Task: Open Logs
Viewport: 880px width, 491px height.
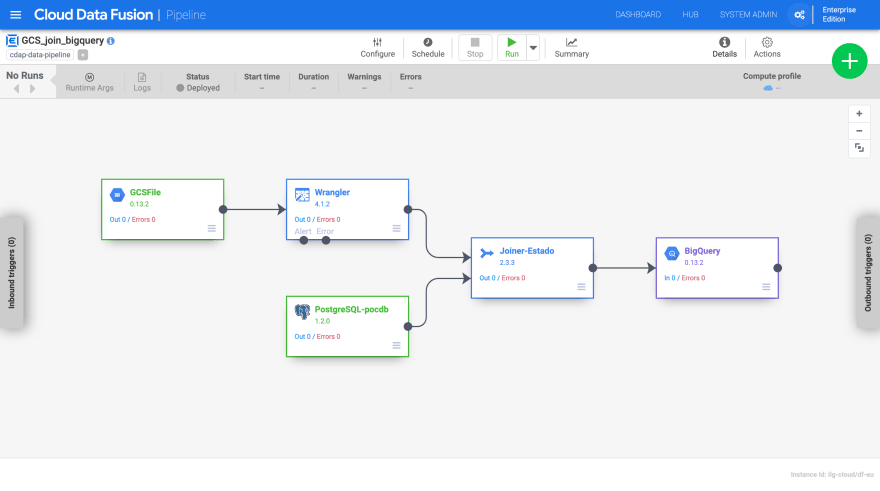Action: [x=142, y=82]
